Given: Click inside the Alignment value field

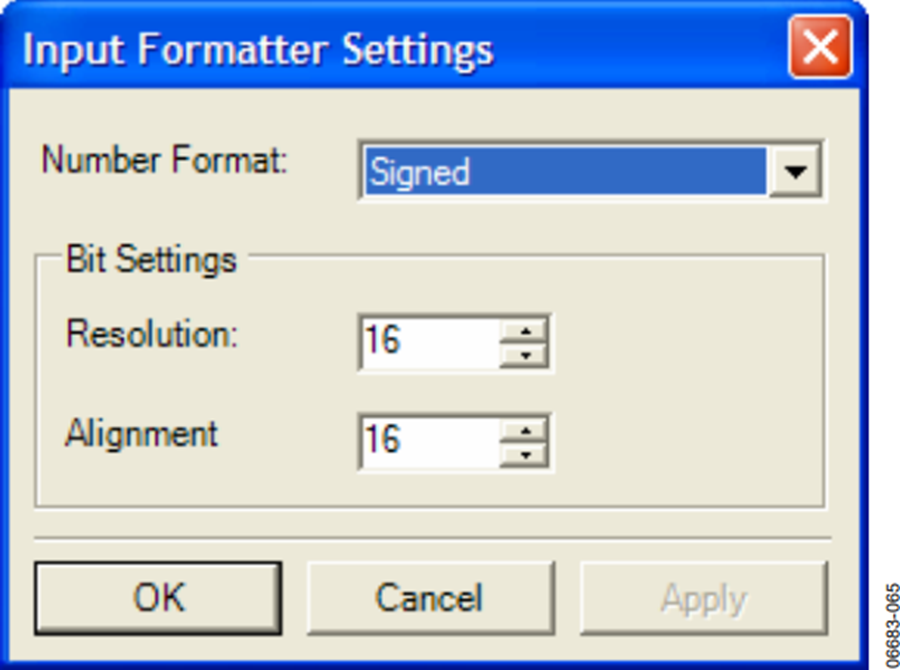Looking at the screenshot, I should (x=430, y=442).
